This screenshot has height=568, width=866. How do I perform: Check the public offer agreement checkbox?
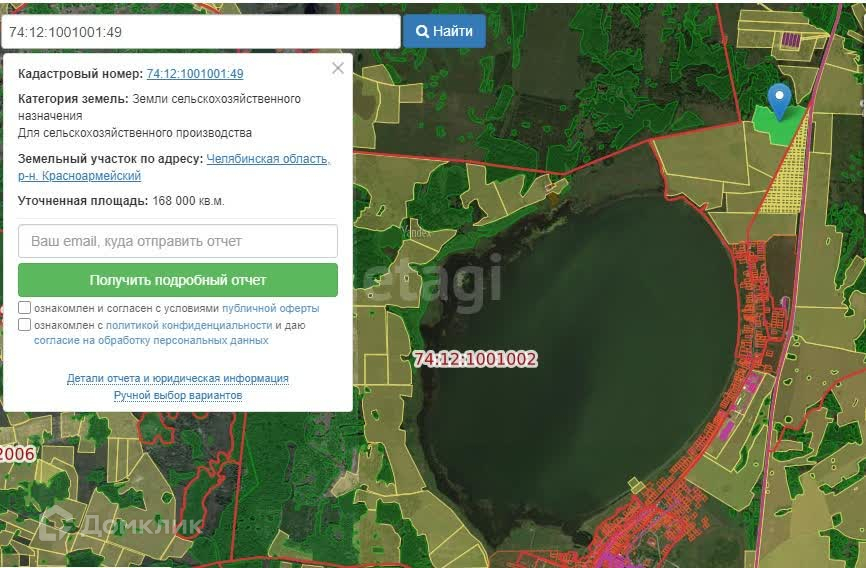click(x=24, y=308)
